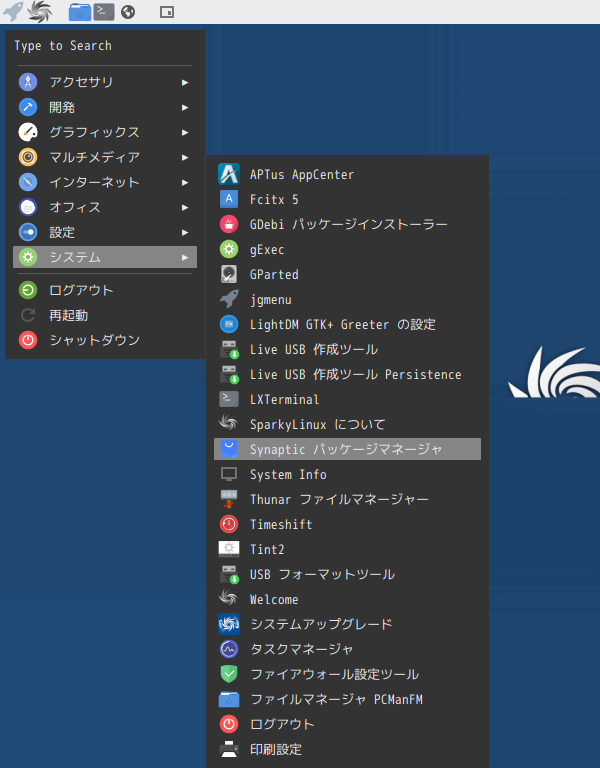The height and width of the screenshot is (768, 600).
Task: Open the file manager from the top panel
Action: (79, 12)
